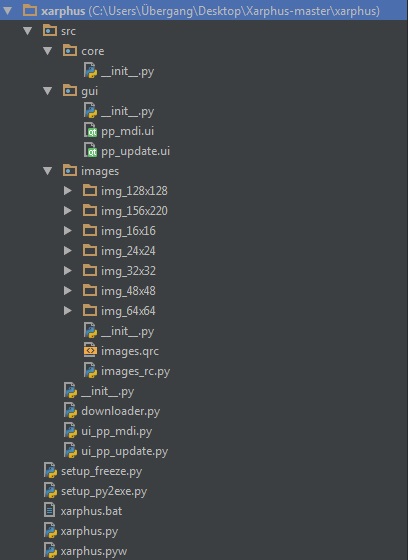Screen dimensions: 408x560
Task: Click the text file icon of xarphus.bat
Action: 50,510
